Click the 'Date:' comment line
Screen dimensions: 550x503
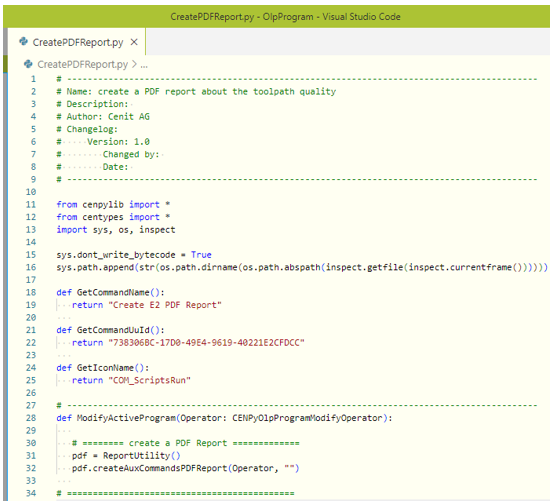point(115,167)
